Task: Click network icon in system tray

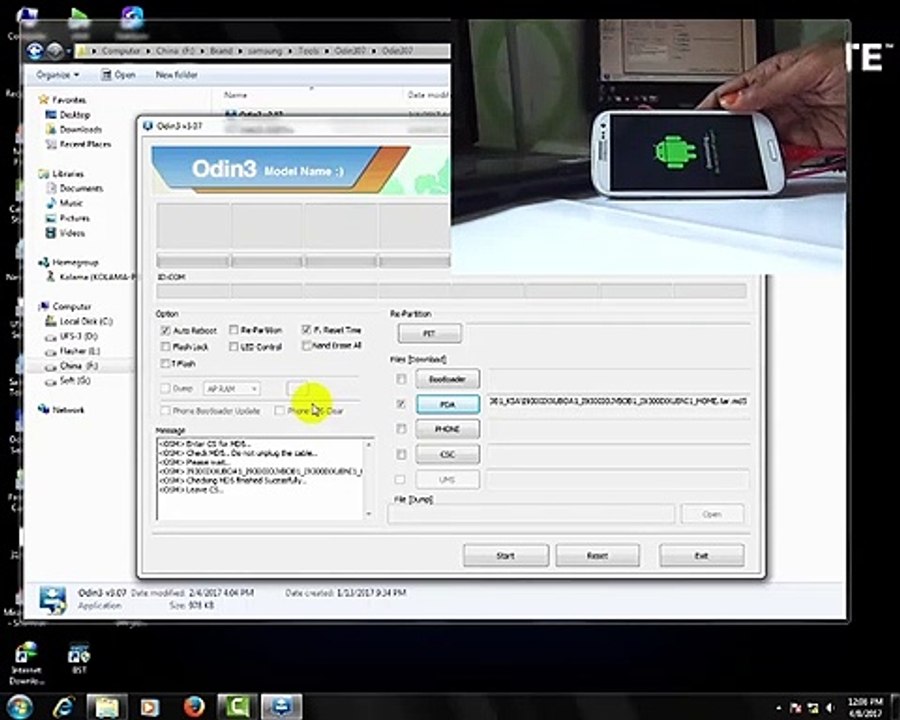Action: click(813, 707)
